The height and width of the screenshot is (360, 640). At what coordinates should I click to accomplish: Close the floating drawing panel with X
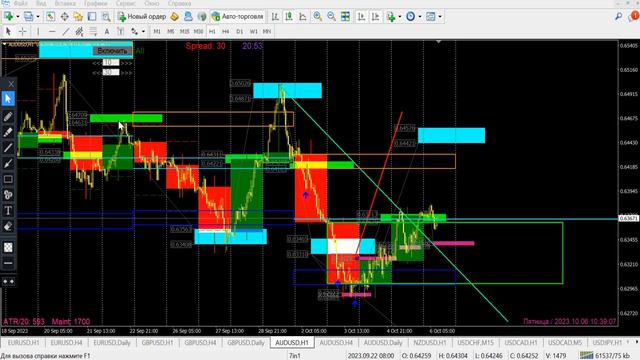[x=11, y=84]
